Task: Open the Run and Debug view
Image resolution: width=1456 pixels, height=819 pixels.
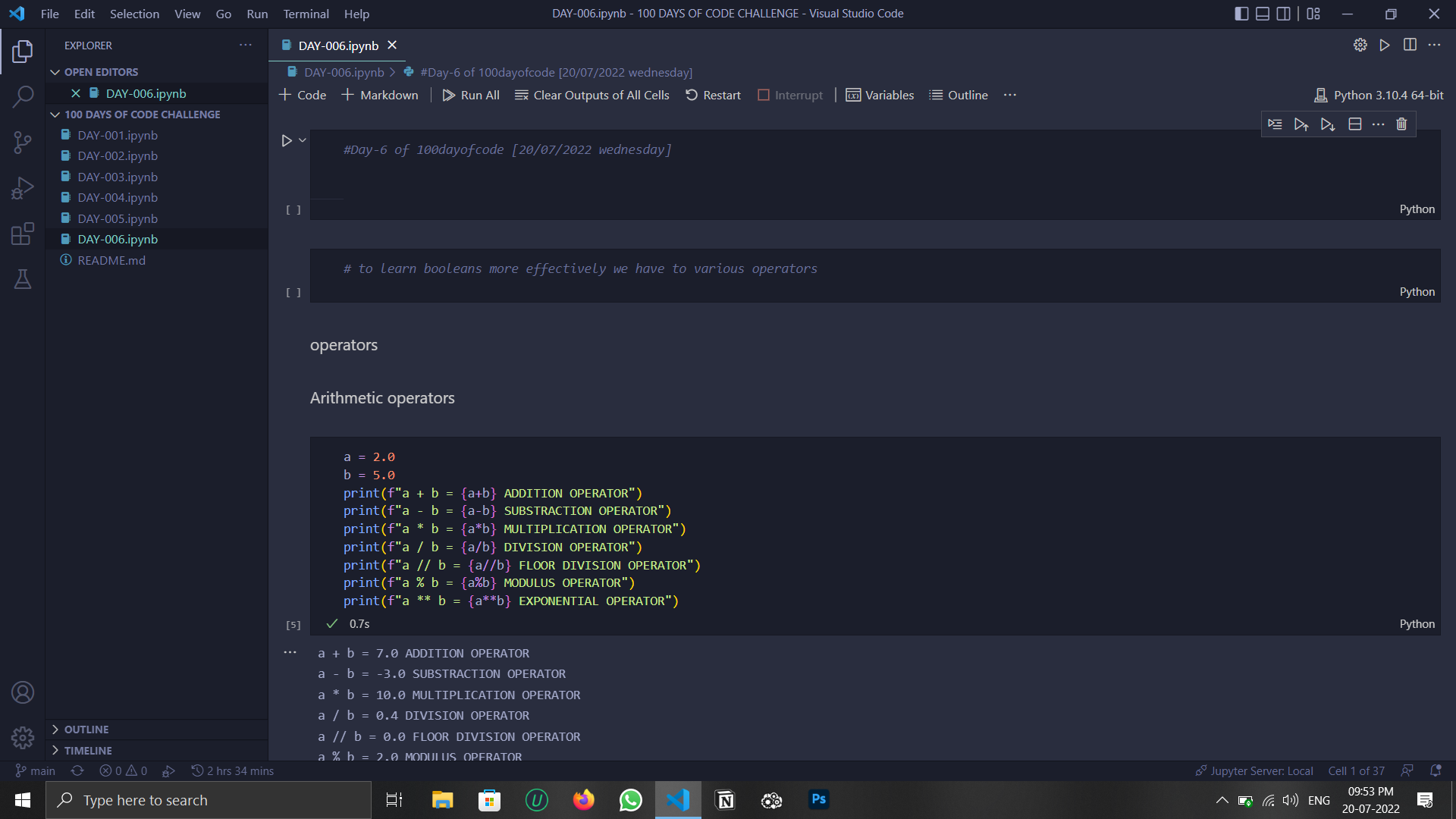Action: [x=23, y=187]
